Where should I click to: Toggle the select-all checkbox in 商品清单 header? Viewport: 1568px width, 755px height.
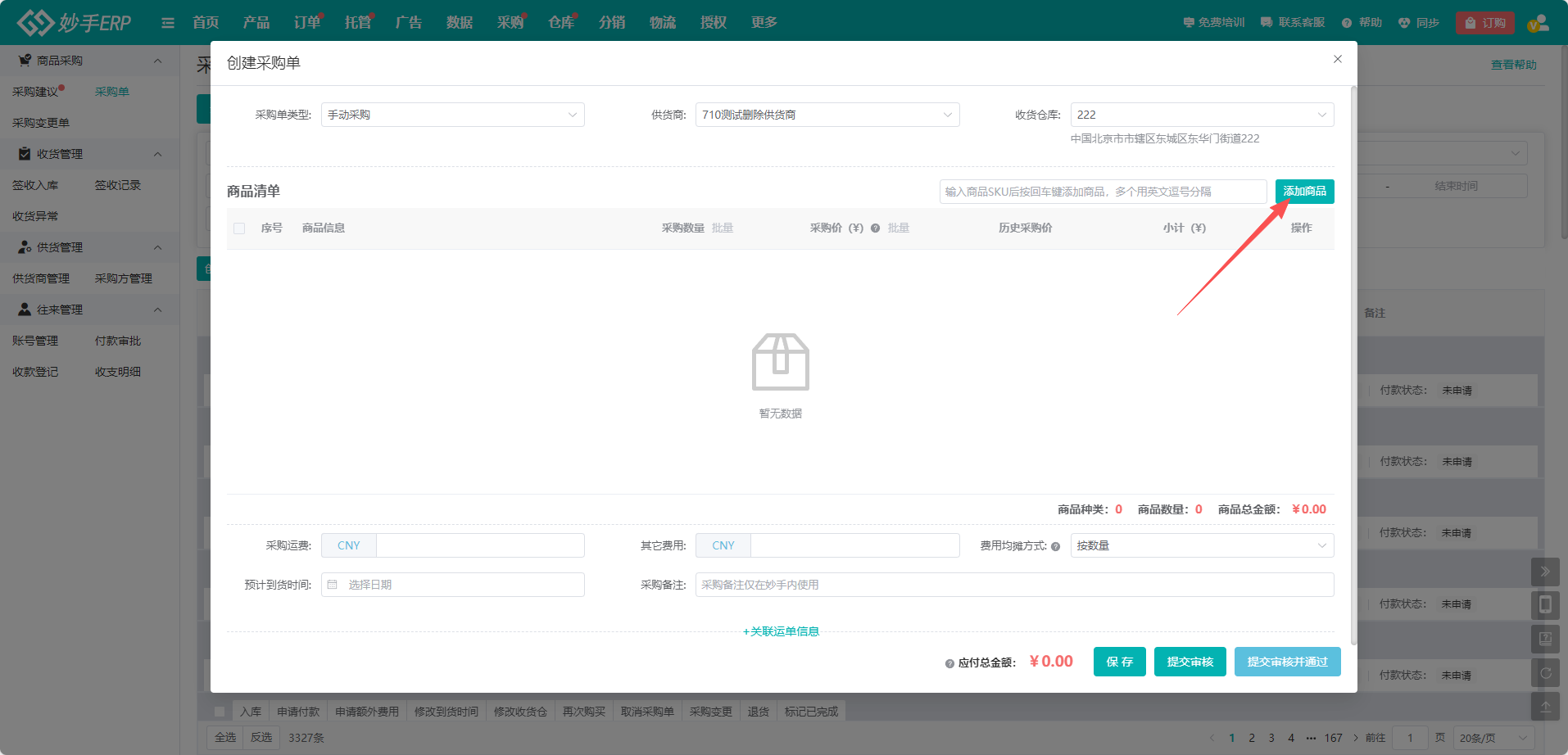click(x=239, y=228)
